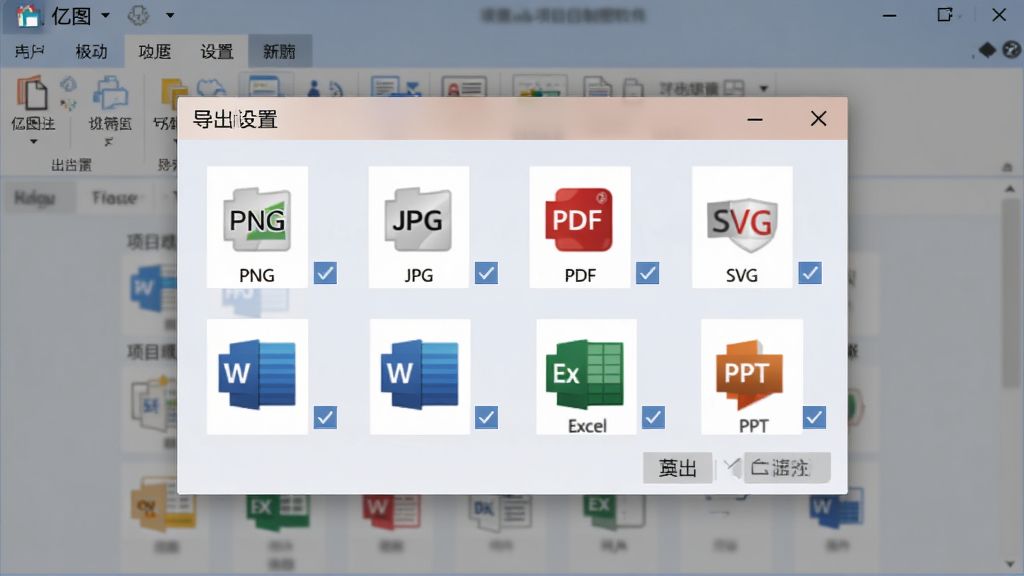Uncheck the JPG format checkbox
The width and height of the screenshot is (1024, 576).
tap(487, 273)
